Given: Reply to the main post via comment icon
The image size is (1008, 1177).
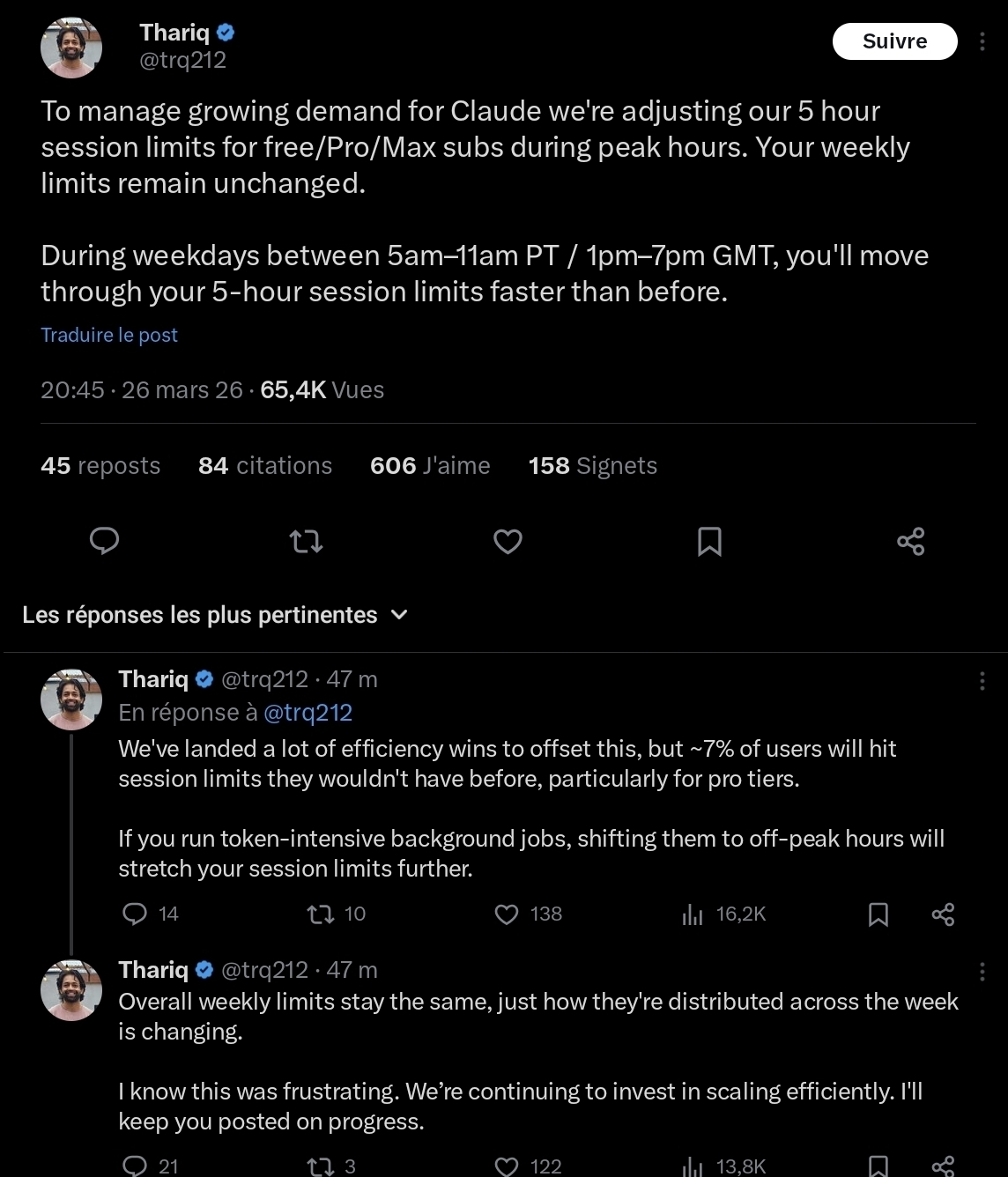Looking at the screenshot, I should [x=104, y=541].
